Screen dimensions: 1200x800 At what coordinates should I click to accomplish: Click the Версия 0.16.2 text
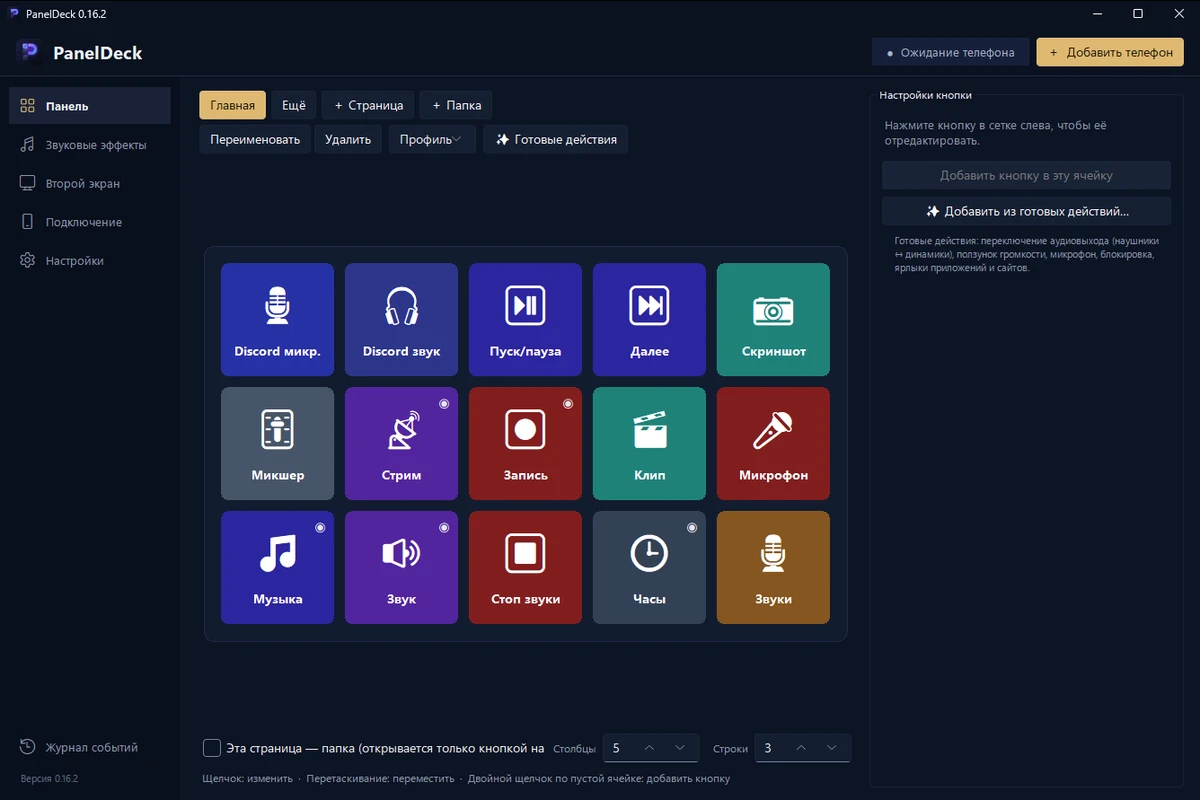(x=49, y=778)
